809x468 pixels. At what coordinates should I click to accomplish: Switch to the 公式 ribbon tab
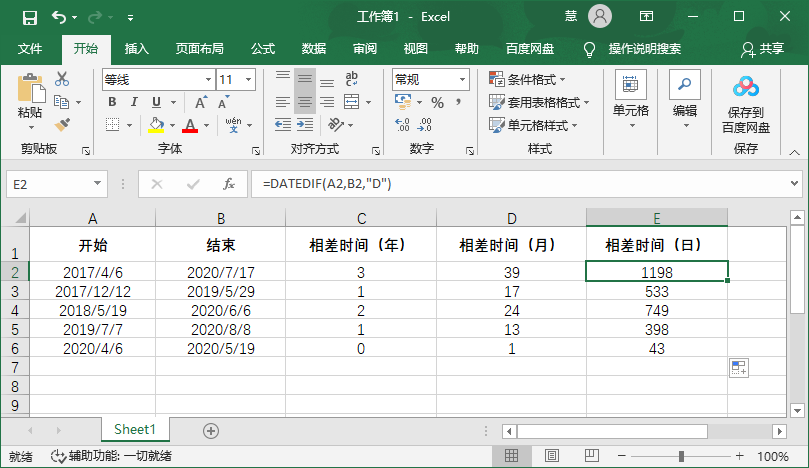click(263, 48)
